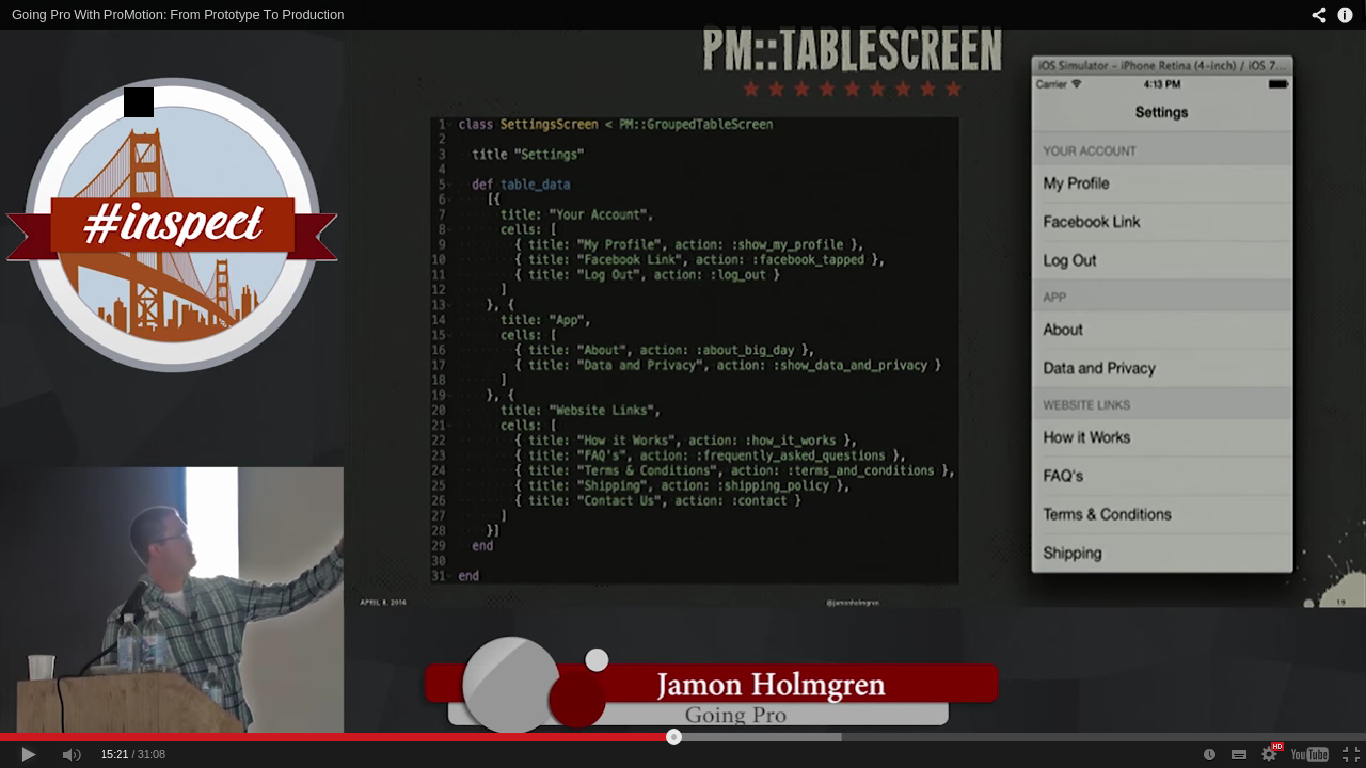Seek using the red progress bar

[674, 738]
